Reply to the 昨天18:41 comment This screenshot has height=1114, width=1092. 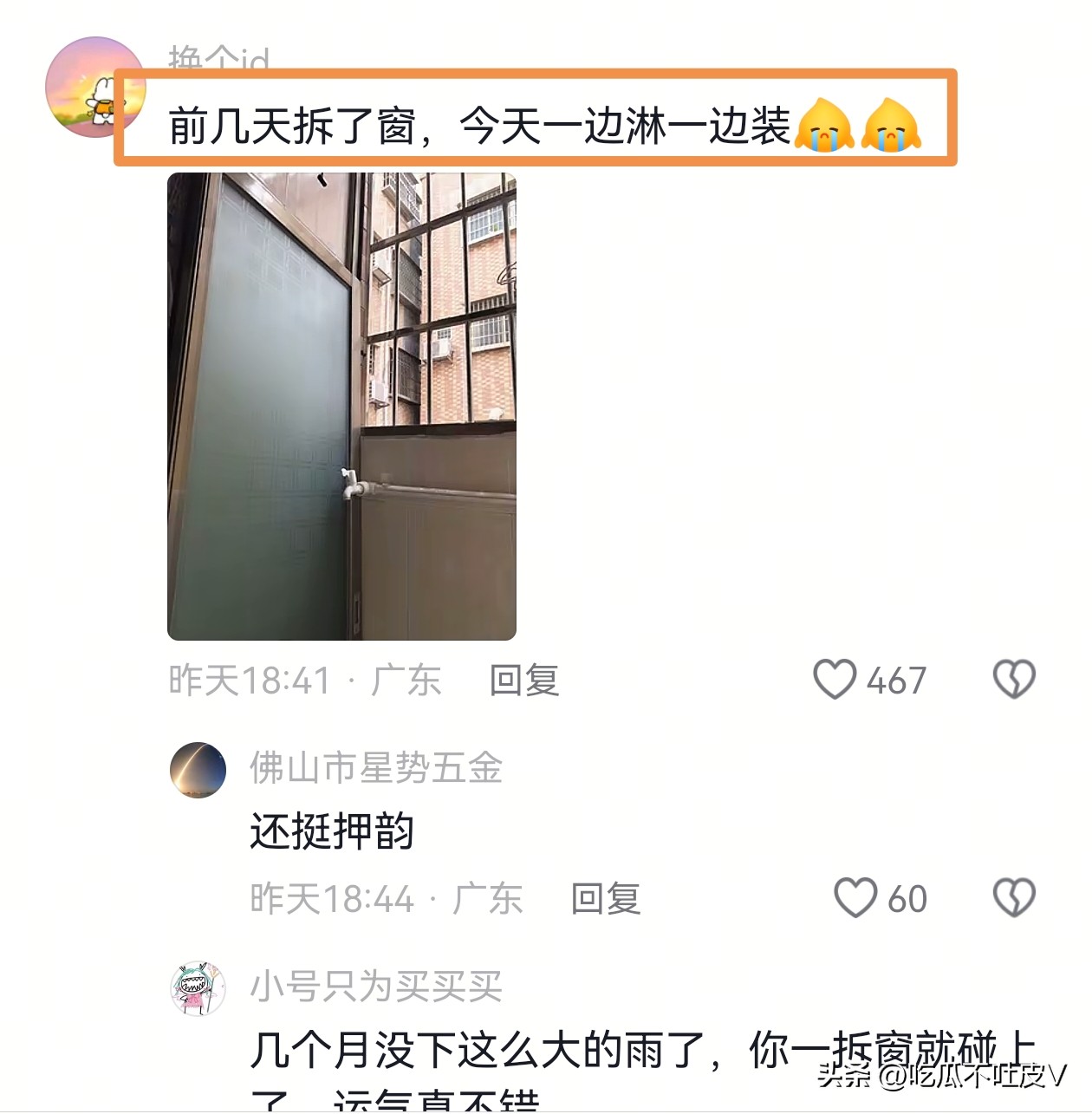coord(524,680)
